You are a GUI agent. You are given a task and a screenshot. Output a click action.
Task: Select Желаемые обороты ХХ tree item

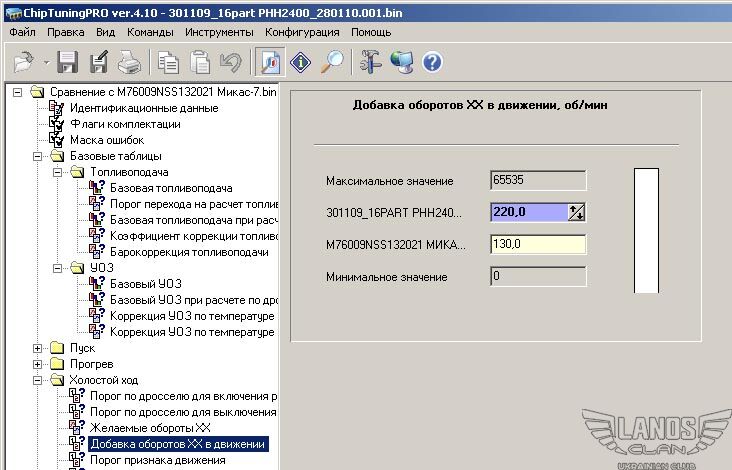150,428
